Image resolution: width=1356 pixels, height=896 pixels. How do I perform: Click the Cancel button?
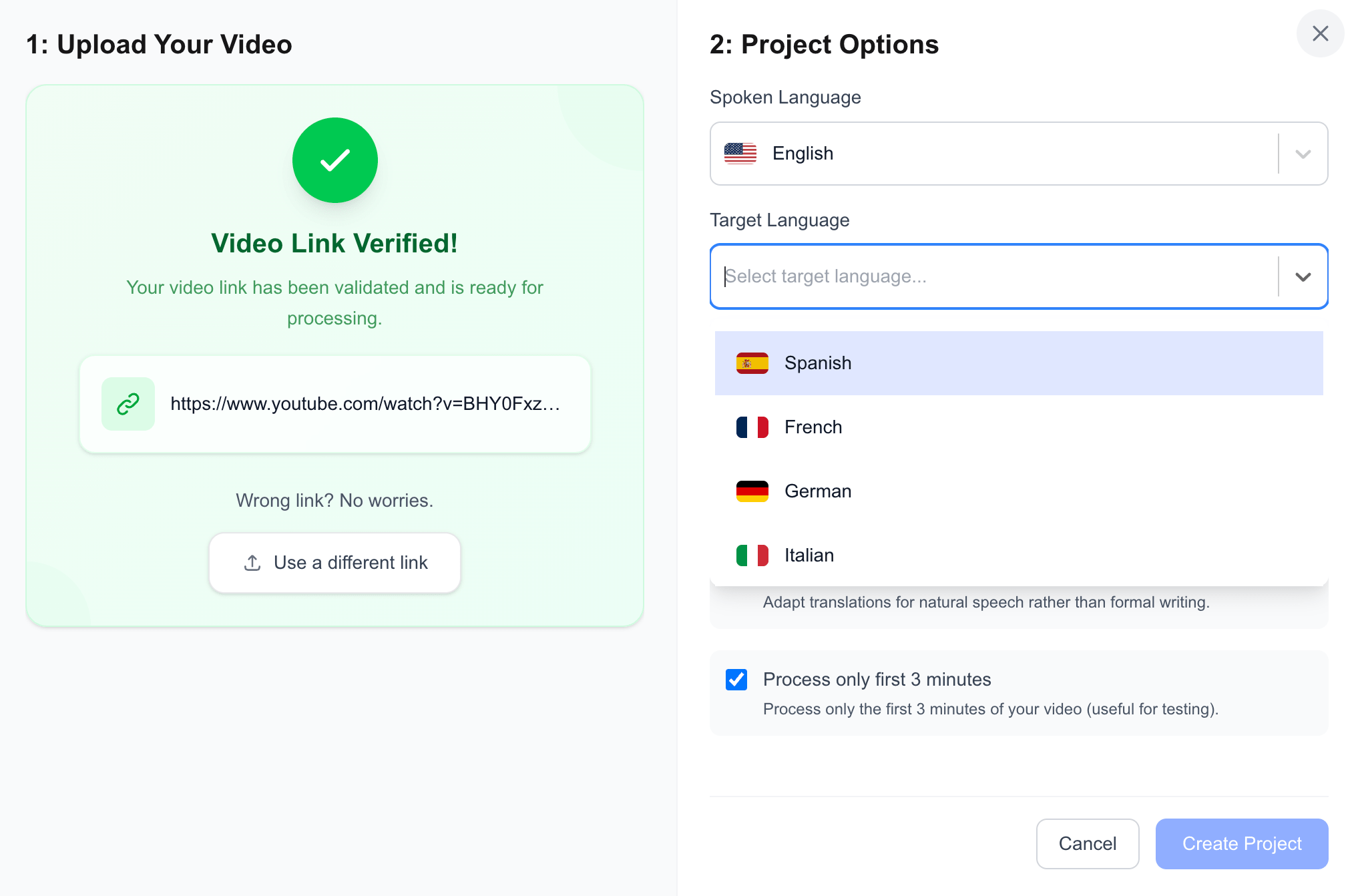(1087, 843)
